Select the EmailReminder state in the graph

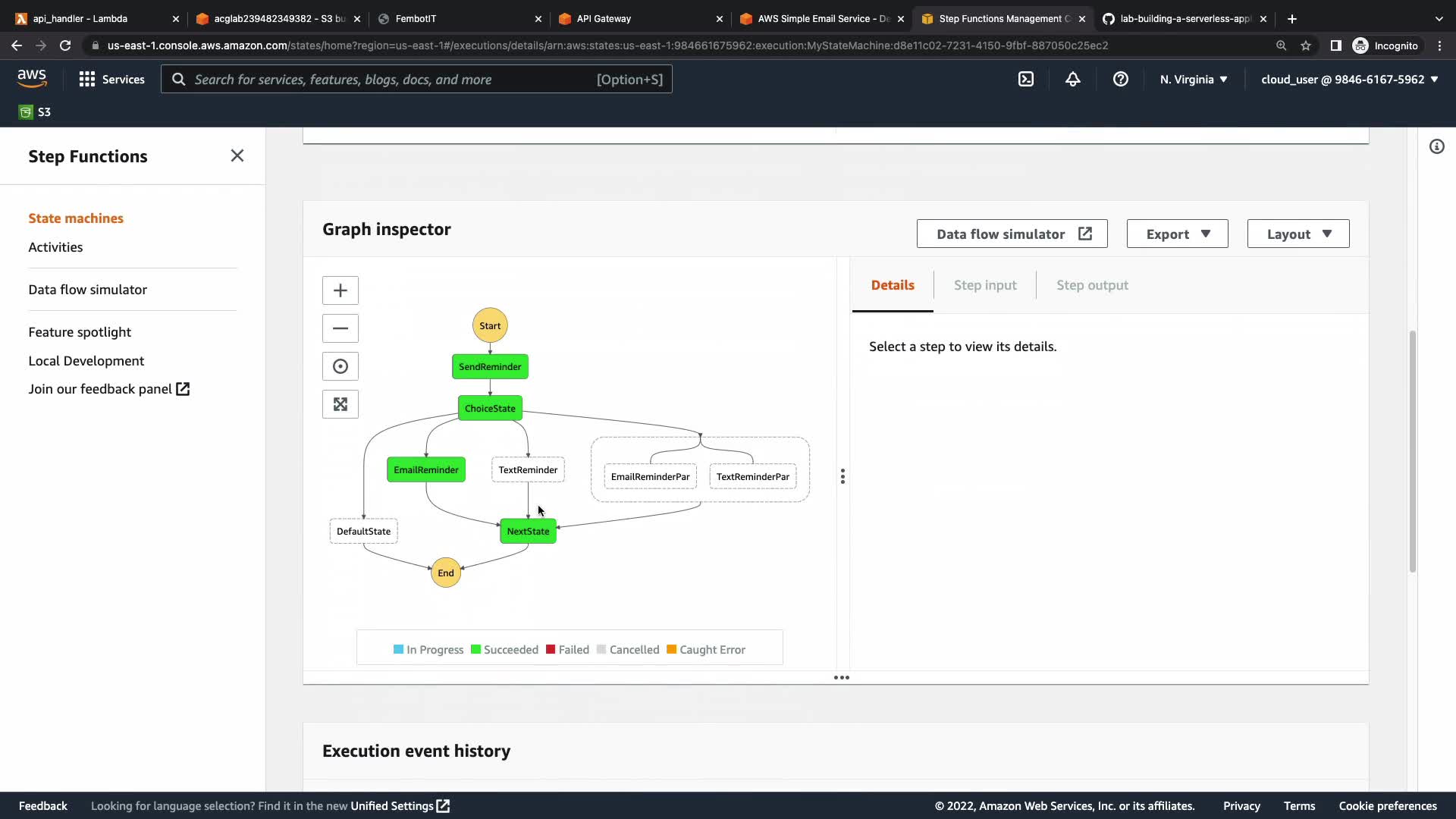click(425, 469)
